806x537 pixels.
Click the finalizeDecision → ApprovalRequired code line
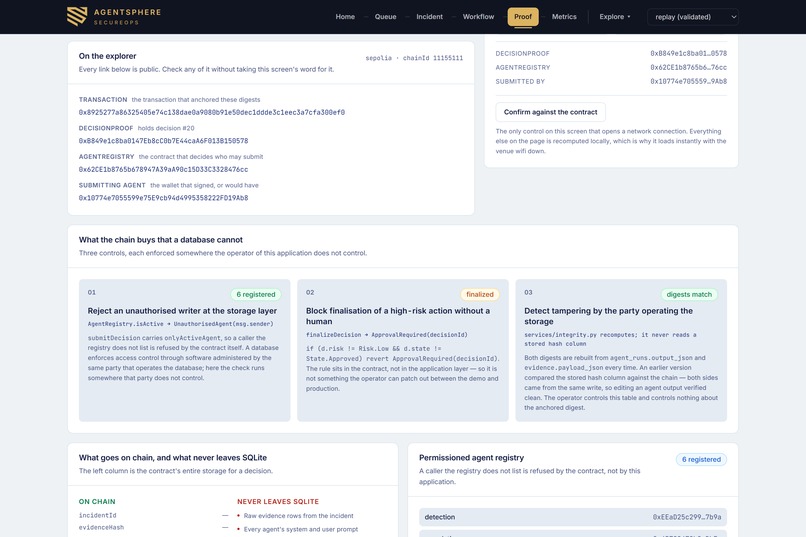coord(387,335)
